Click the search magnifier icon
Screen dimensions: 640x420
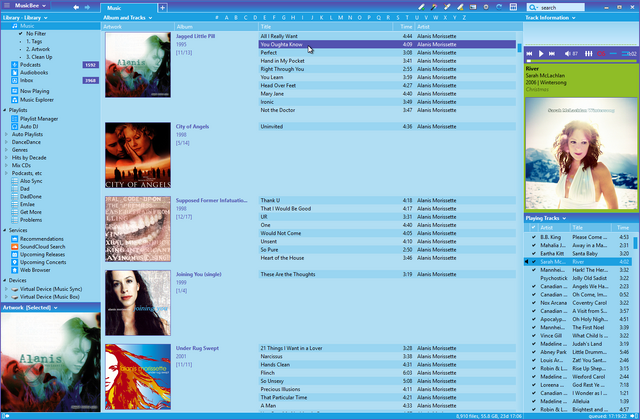click(532, 7)
